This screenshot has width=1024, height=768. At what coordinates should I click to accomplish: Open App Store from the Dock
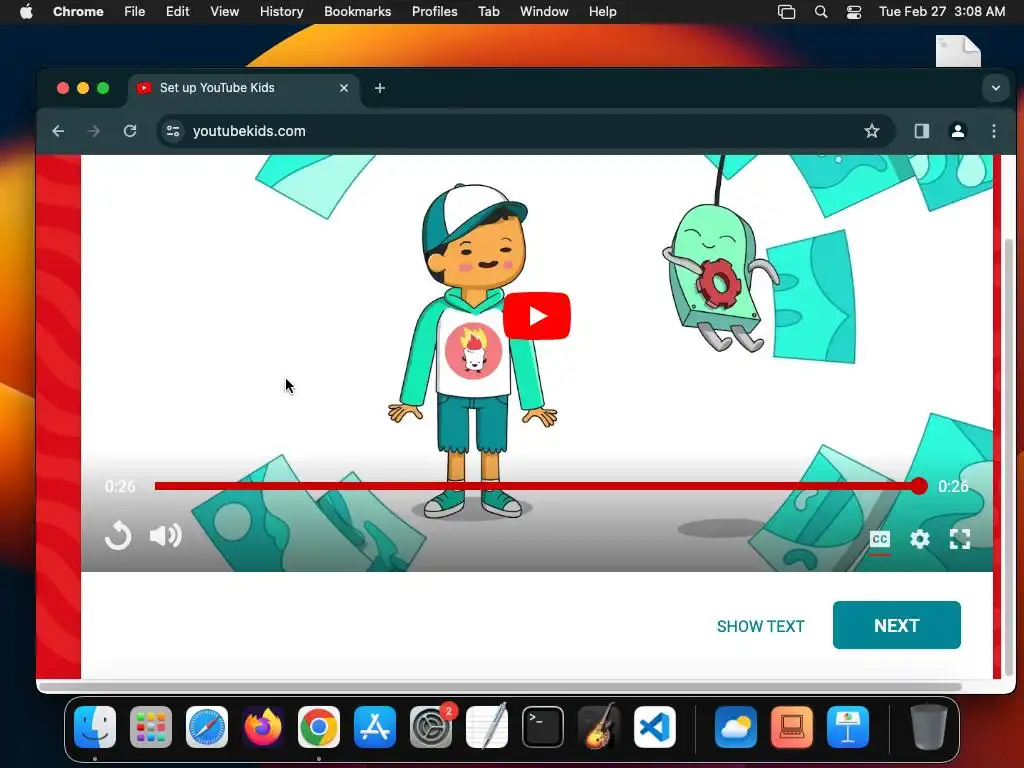coord(375,727)
